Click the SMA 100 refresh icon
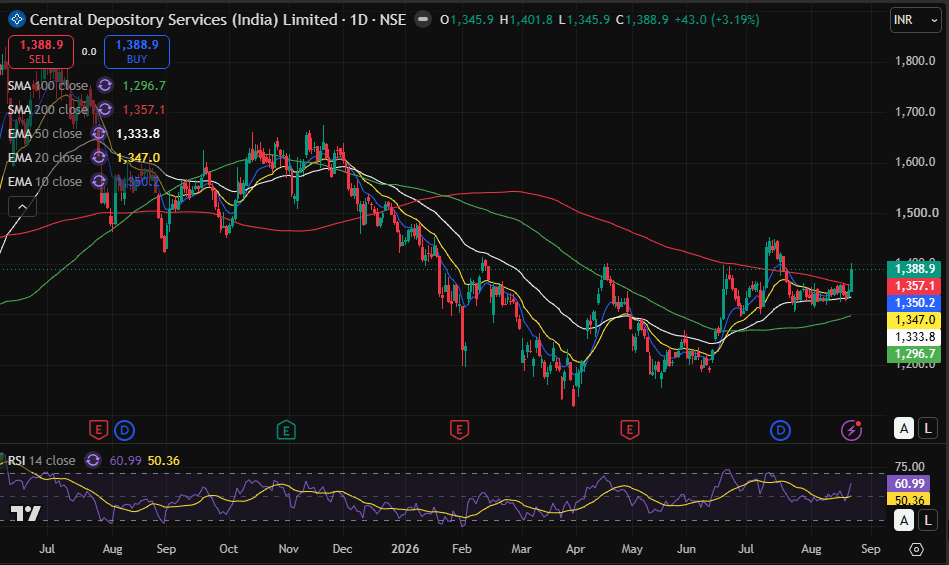The image size is (949, 565). click(x=105, y=85)
